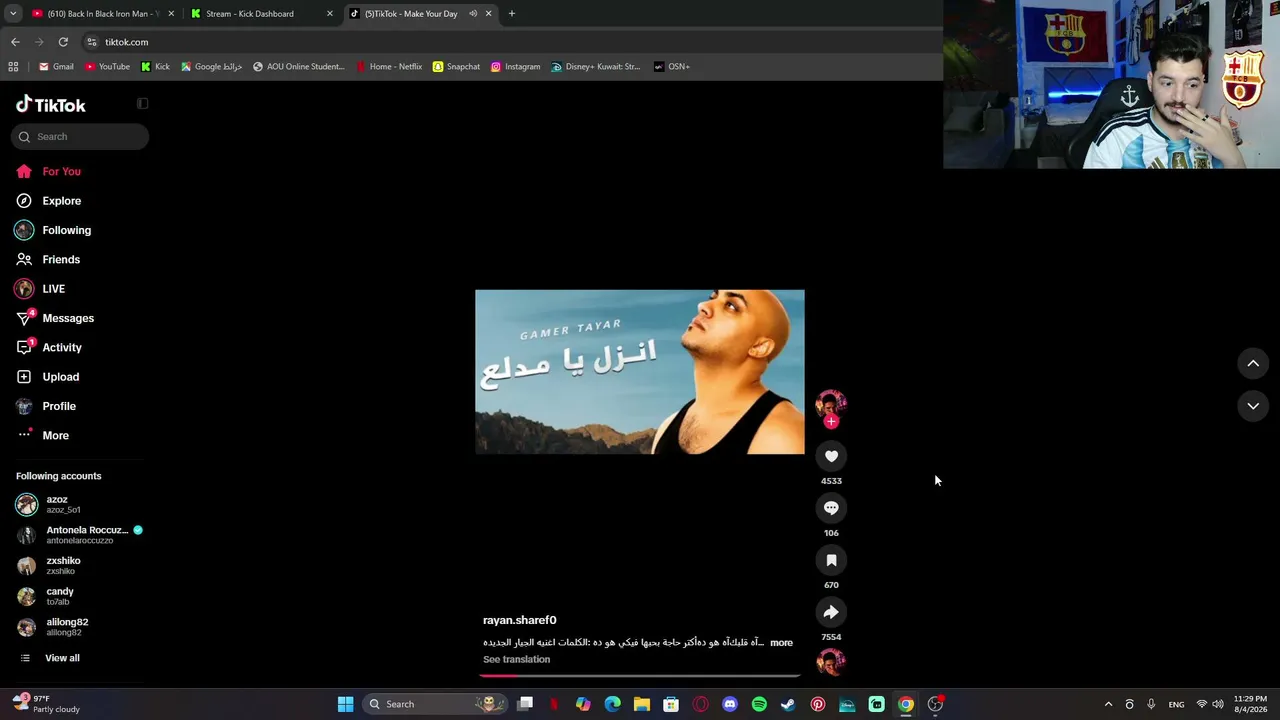Open the Snapchat bookmark
This screenshot has height=720, width=1280.
456,67
